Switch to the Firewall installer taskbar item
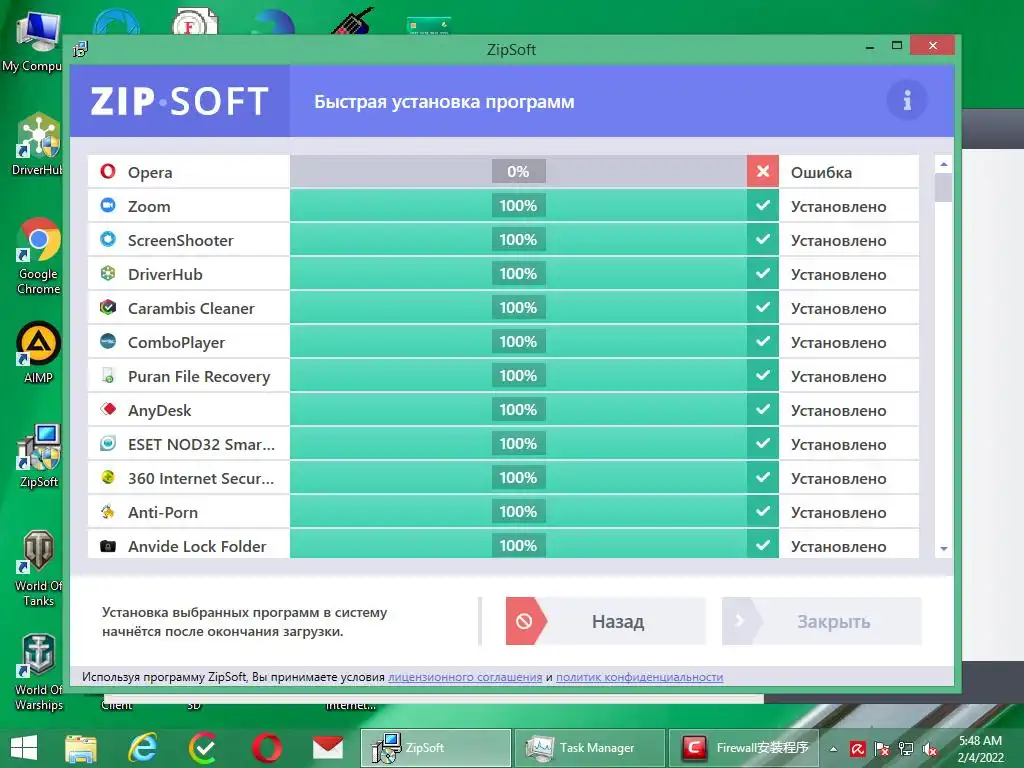 tap(744, 748)
